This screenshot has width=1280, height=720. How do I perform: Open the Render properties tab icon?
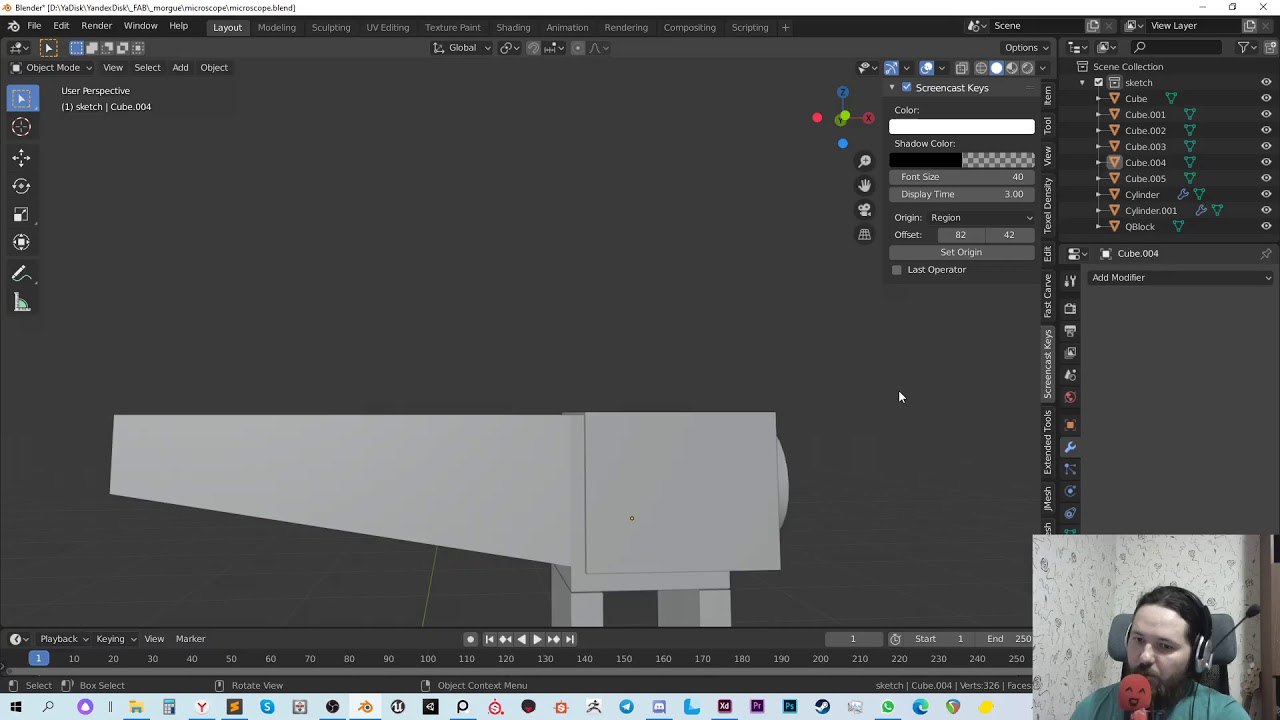(x=1070, y=309)
